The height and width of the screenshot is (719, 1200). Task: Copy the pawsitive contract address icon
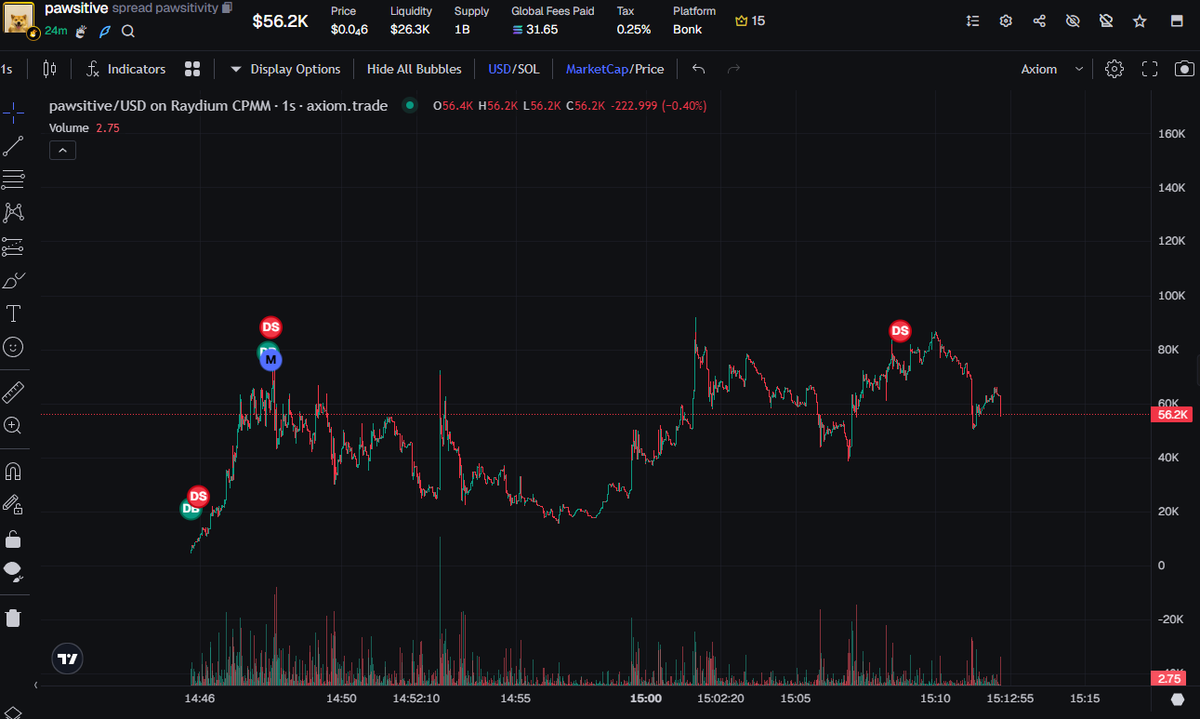pyautogui.click(x=227, y=8)
